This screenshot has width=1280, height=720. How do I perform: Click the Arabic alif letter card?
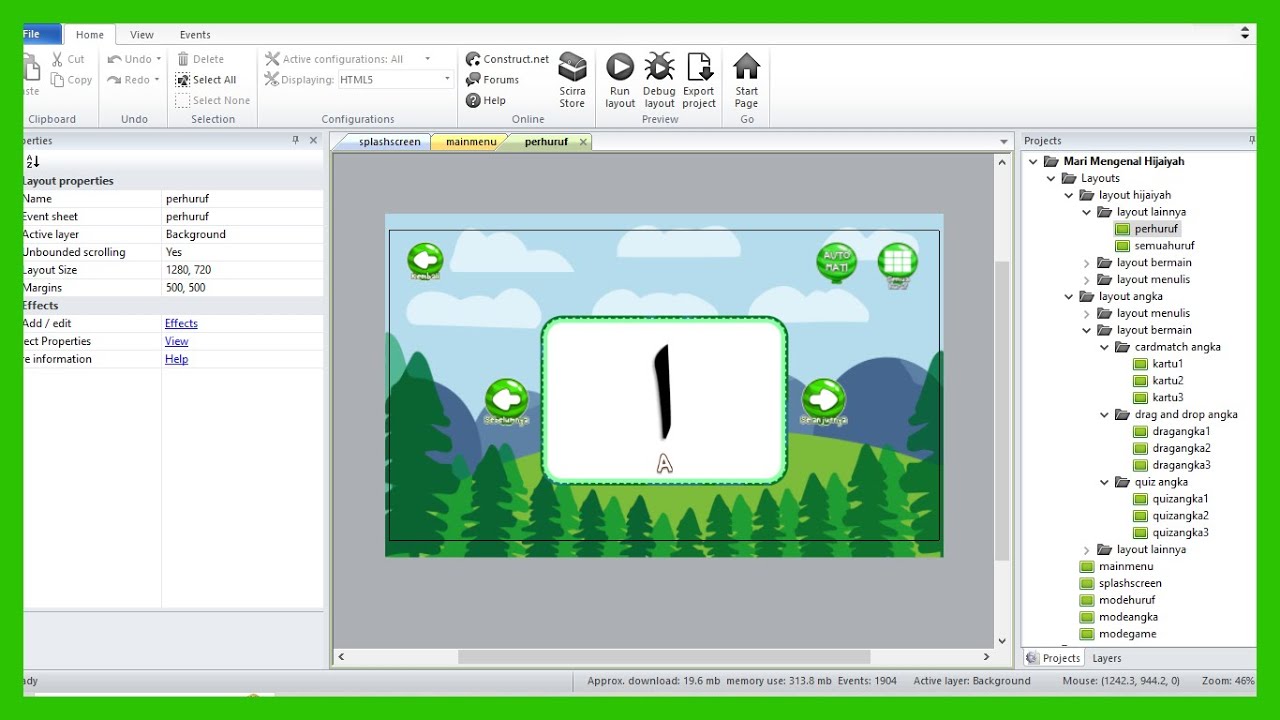click(664, 400)
